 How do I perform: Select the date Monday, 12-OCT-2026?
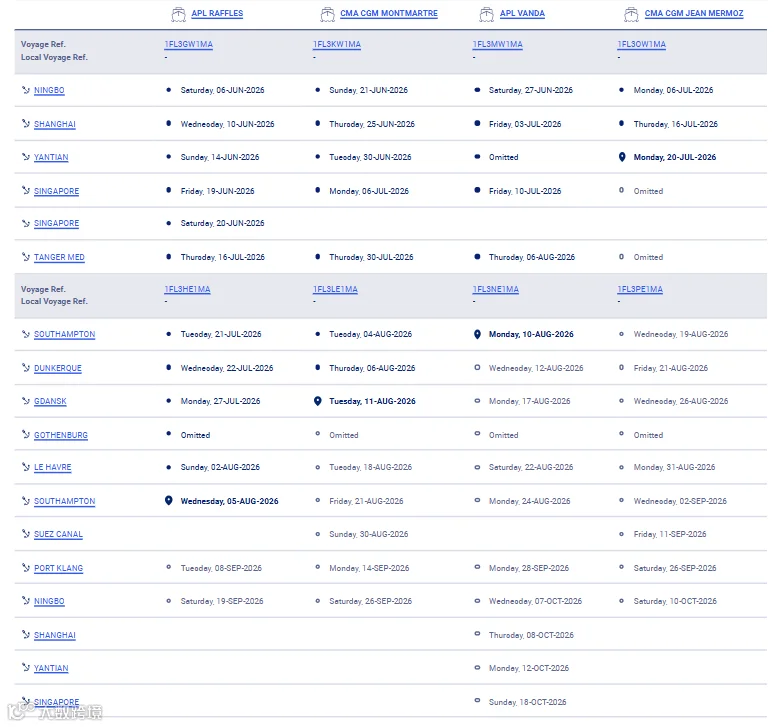point(529,668)
